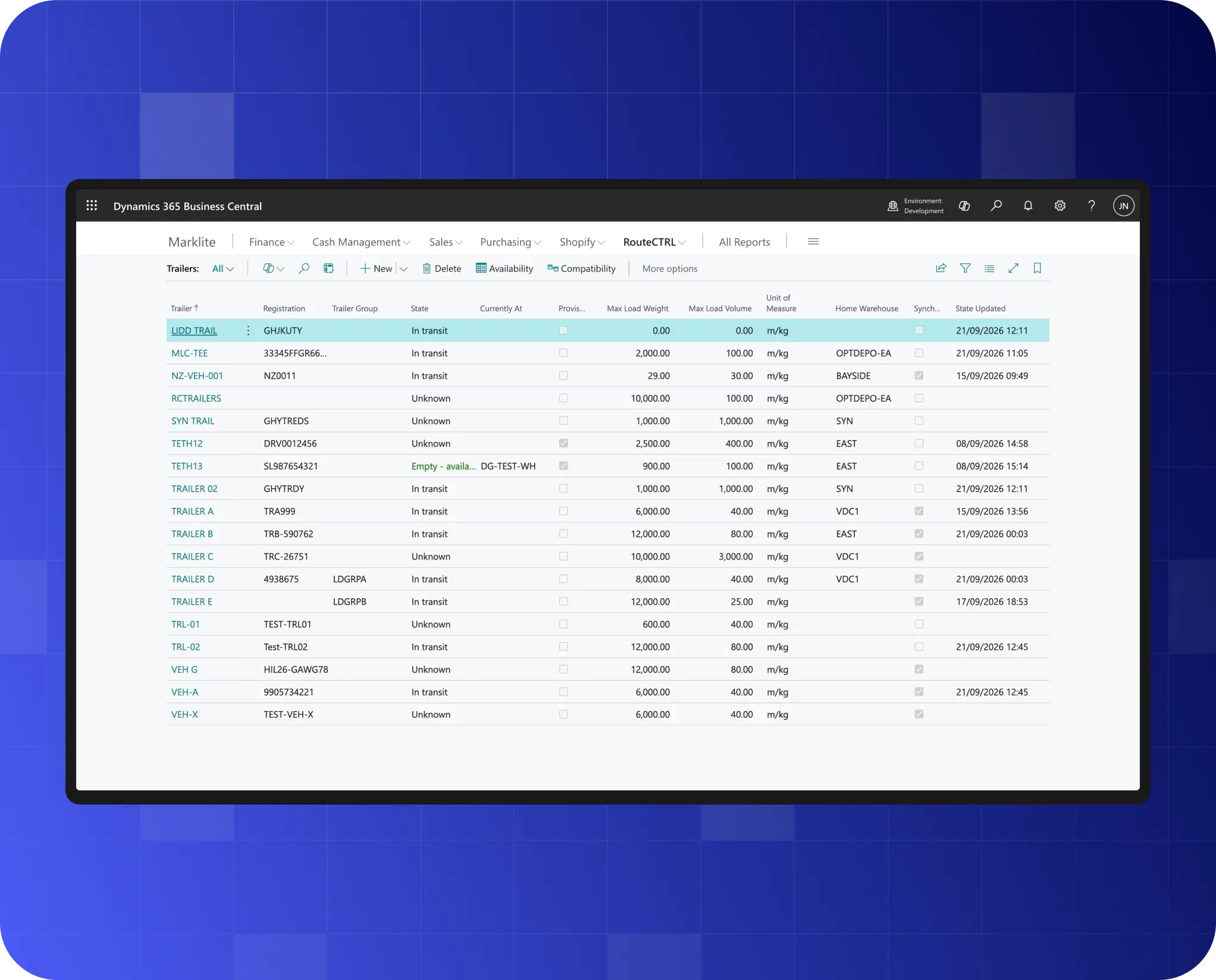Open the dropdown arrow next to New
The image size is (1216, 980).
(403, 269)
